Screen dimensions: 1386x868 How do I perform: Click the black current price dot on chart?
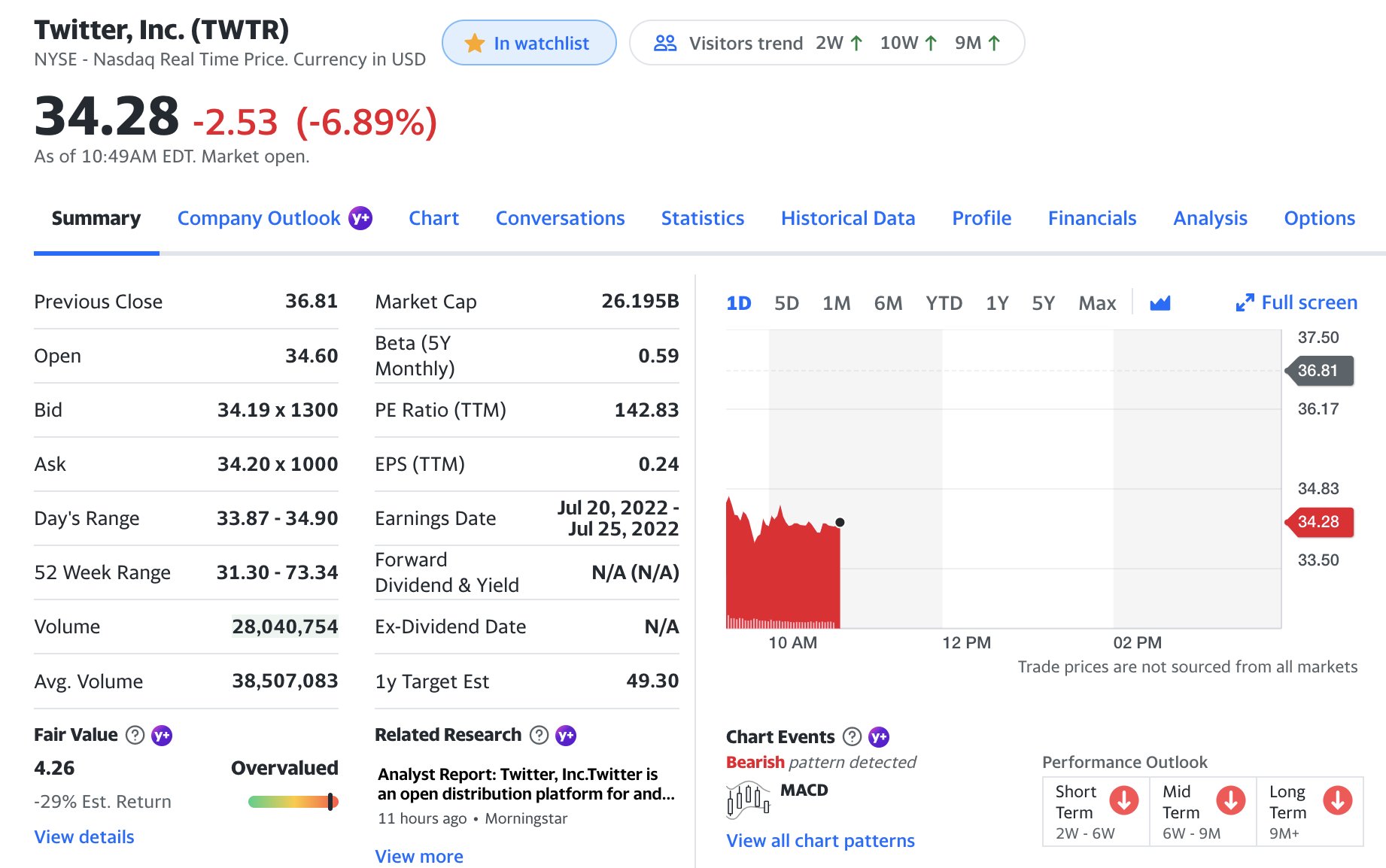pyautogui.click(x=840, y=522)
